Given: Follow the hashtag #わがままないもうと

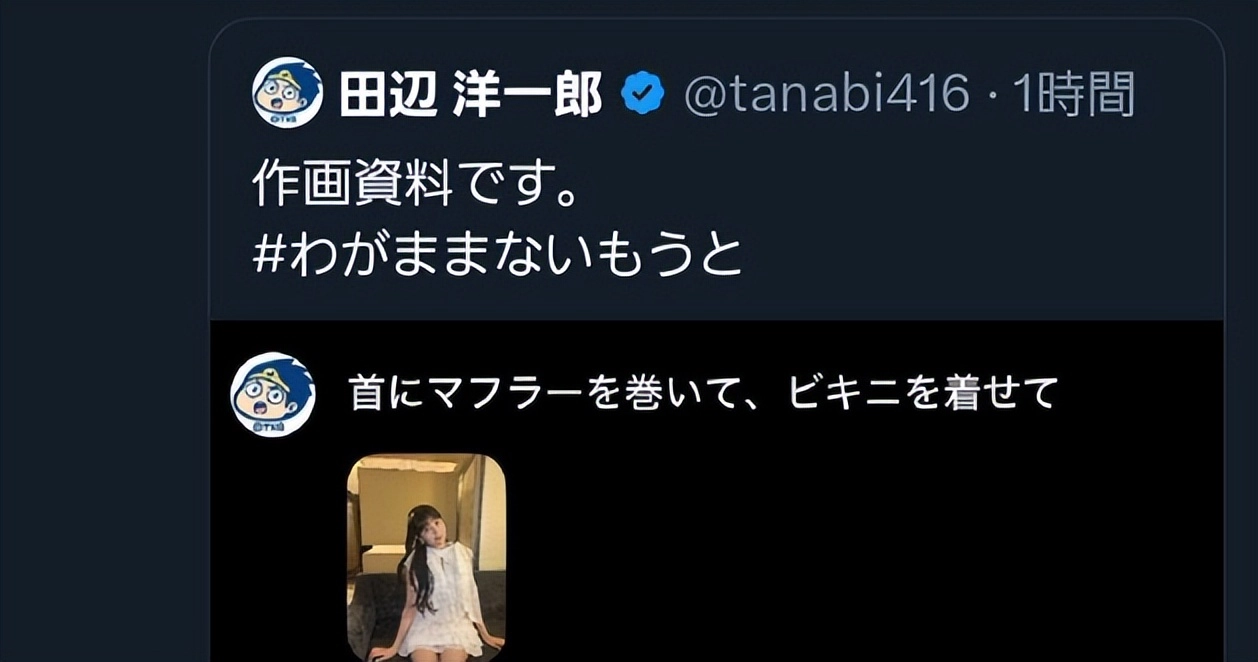Looking at the screenshot, I should (x=498, y=255).
